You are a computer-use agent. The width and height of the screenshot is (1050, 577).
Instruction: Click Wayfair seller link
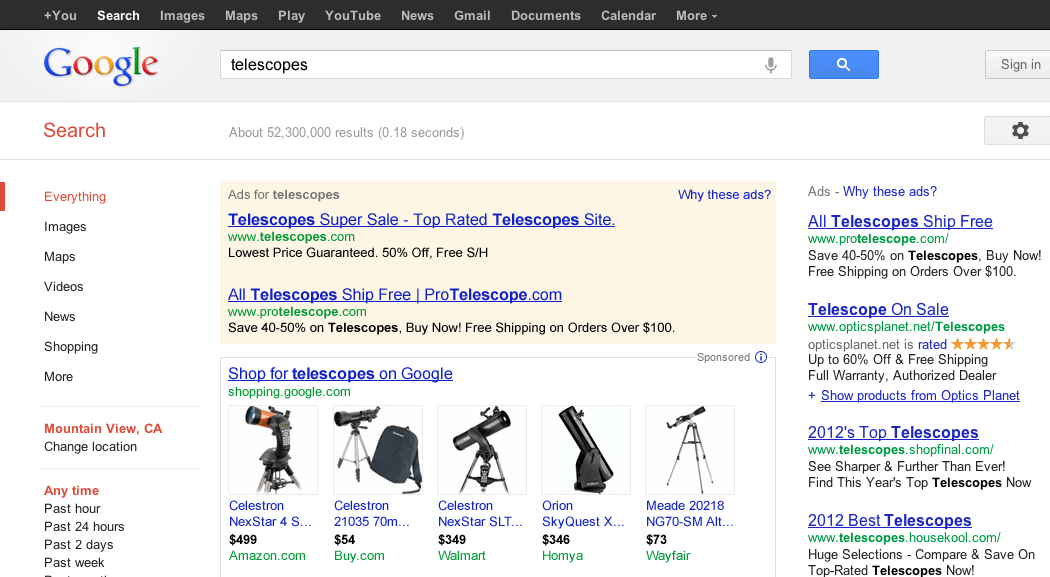[668, 556]
